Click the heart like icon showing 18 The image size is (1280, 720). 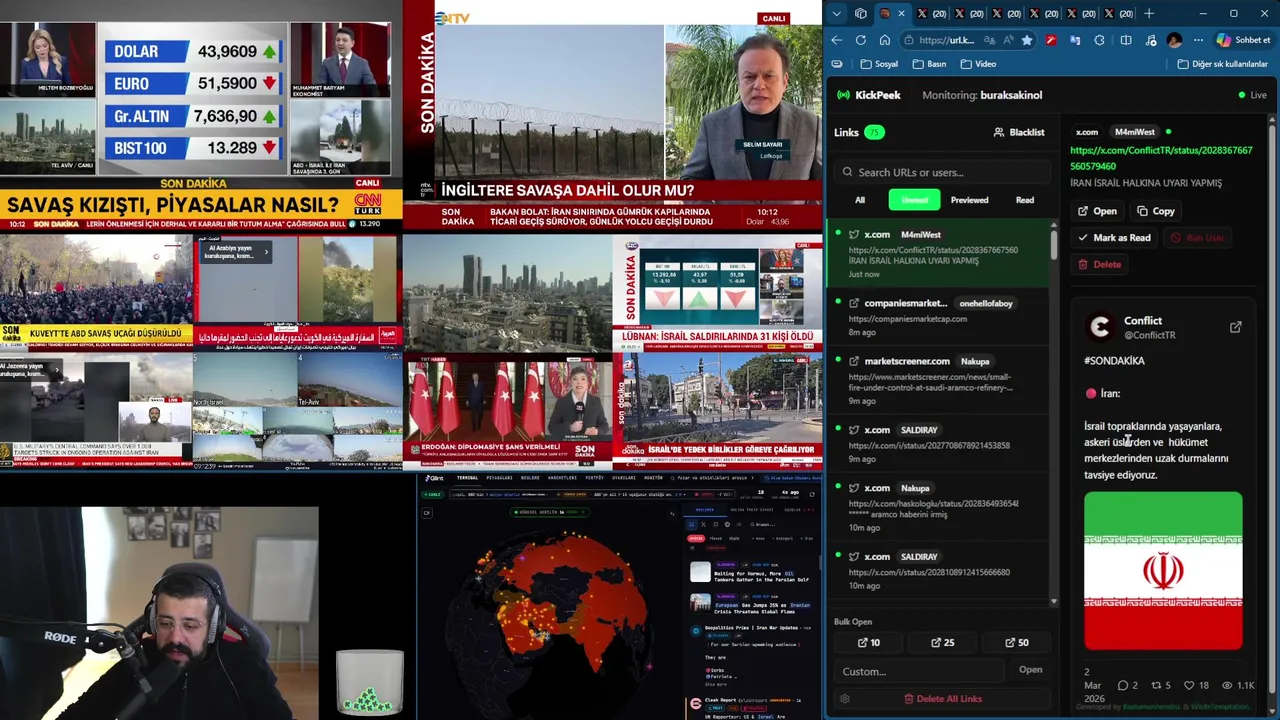pos(1189,685)
